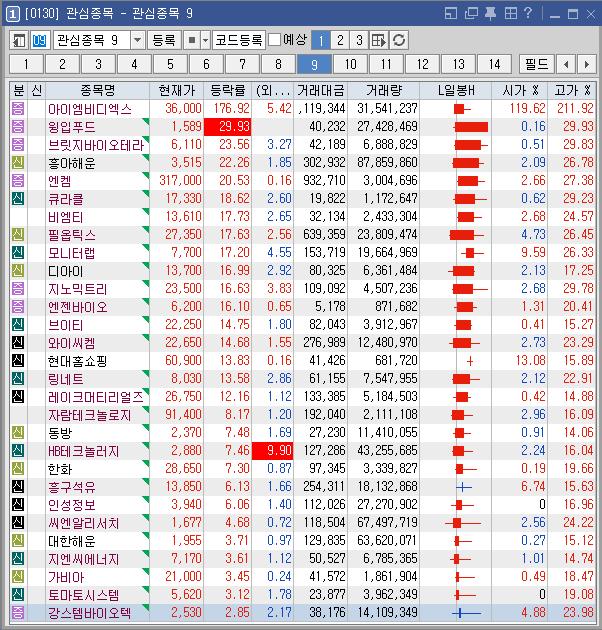Click the 종목명 column header
The height and width of the screenshot is (630, 602).
click(98, 91)
